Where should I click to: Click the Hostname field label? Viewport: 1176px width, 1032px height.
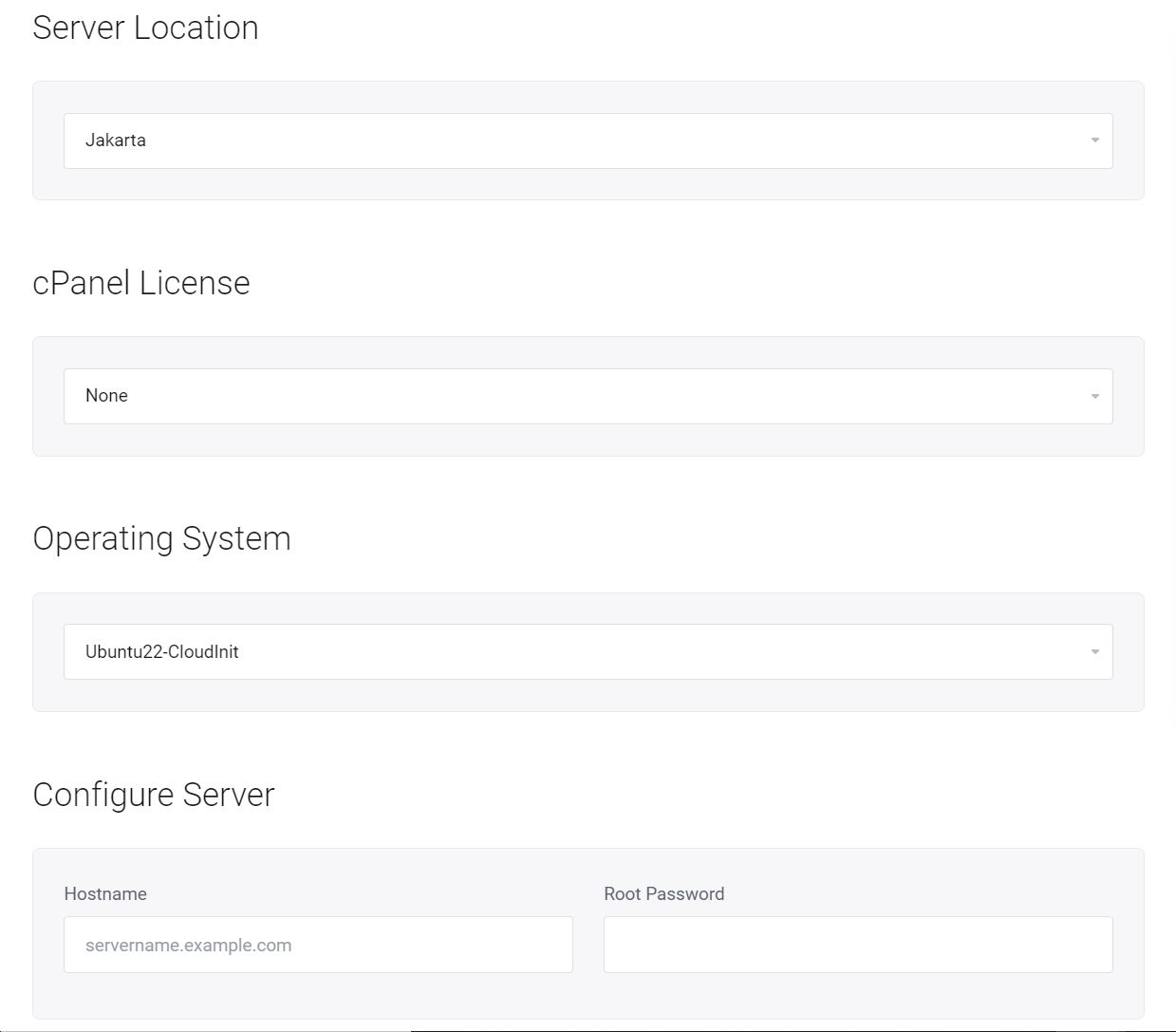(104, 893)
